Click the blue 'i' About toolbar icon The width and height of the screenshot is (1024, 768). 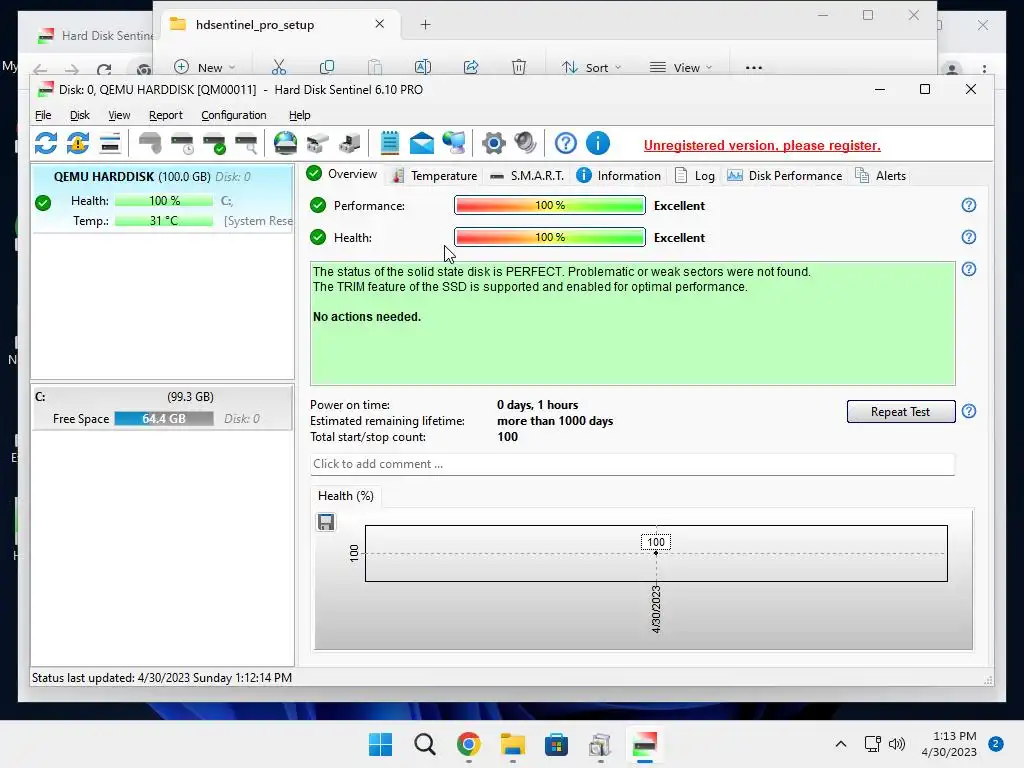(x=598, y=143)
